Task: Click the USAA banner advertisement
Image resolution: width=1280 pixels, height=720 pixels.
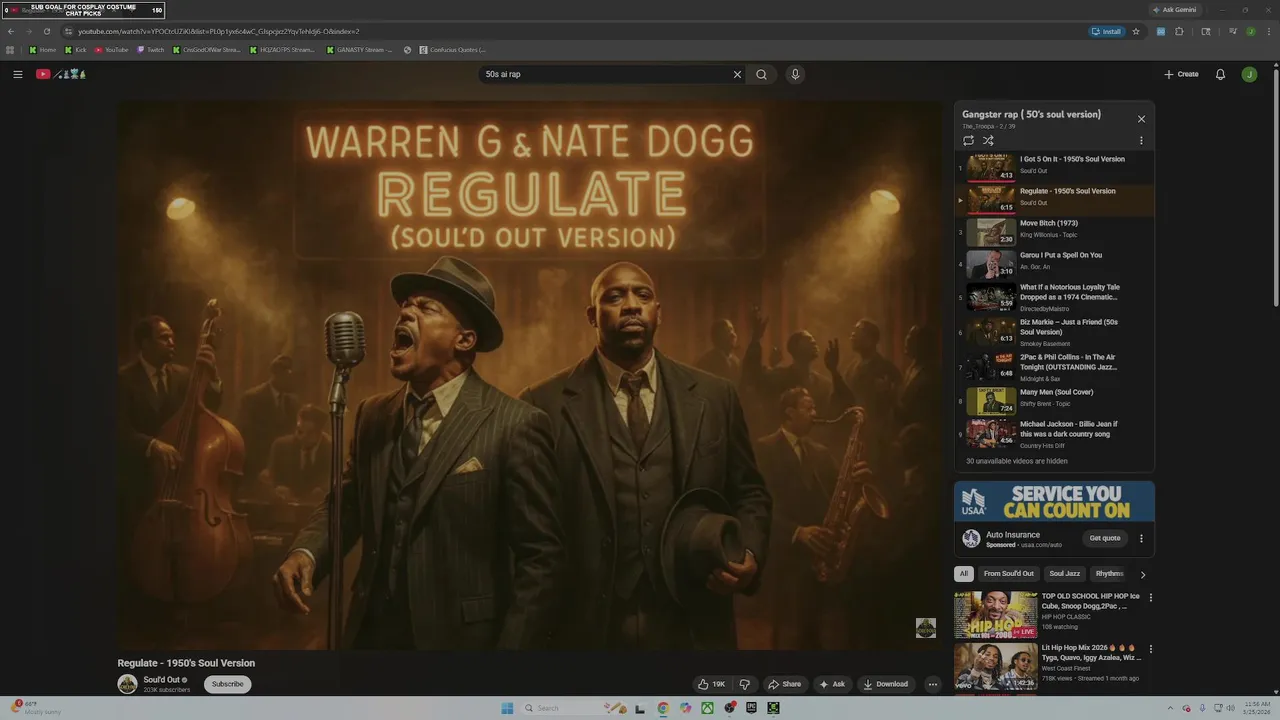Action: 1054,502
